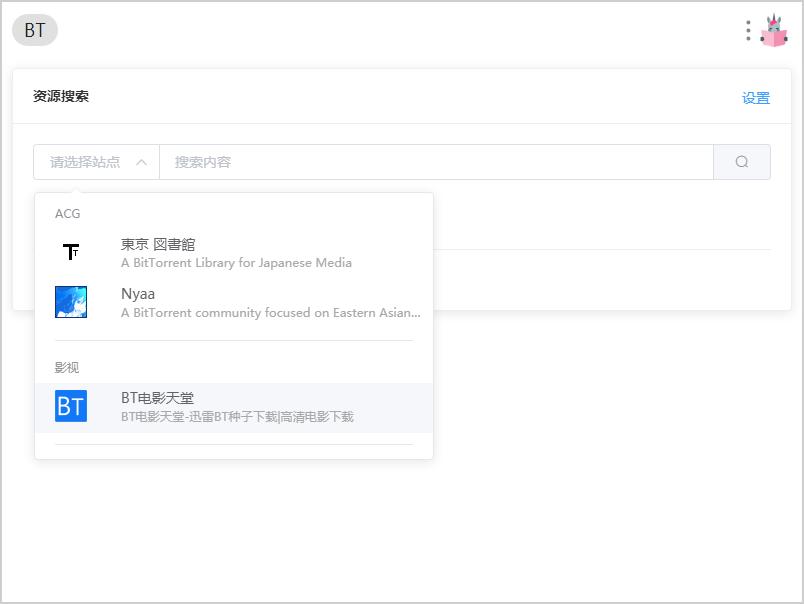Open the three-dot overflow menu
Image resolution: width=804 pixels, height=604 pixels.
[747, 31]
